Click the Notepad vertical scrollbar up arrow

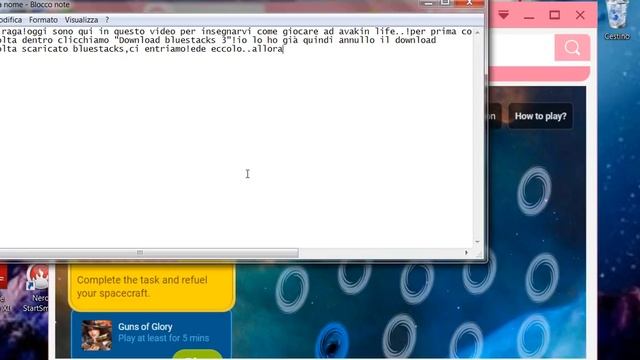[x=477, y=32]
